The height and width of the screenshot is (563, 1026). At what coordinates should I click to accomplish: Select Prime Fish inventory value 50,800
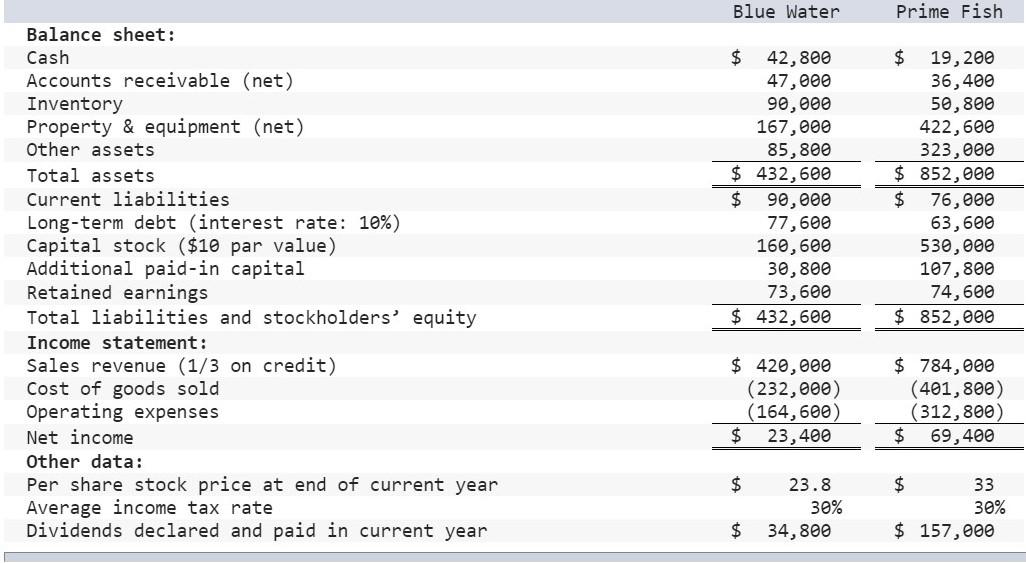coord(963,103)
